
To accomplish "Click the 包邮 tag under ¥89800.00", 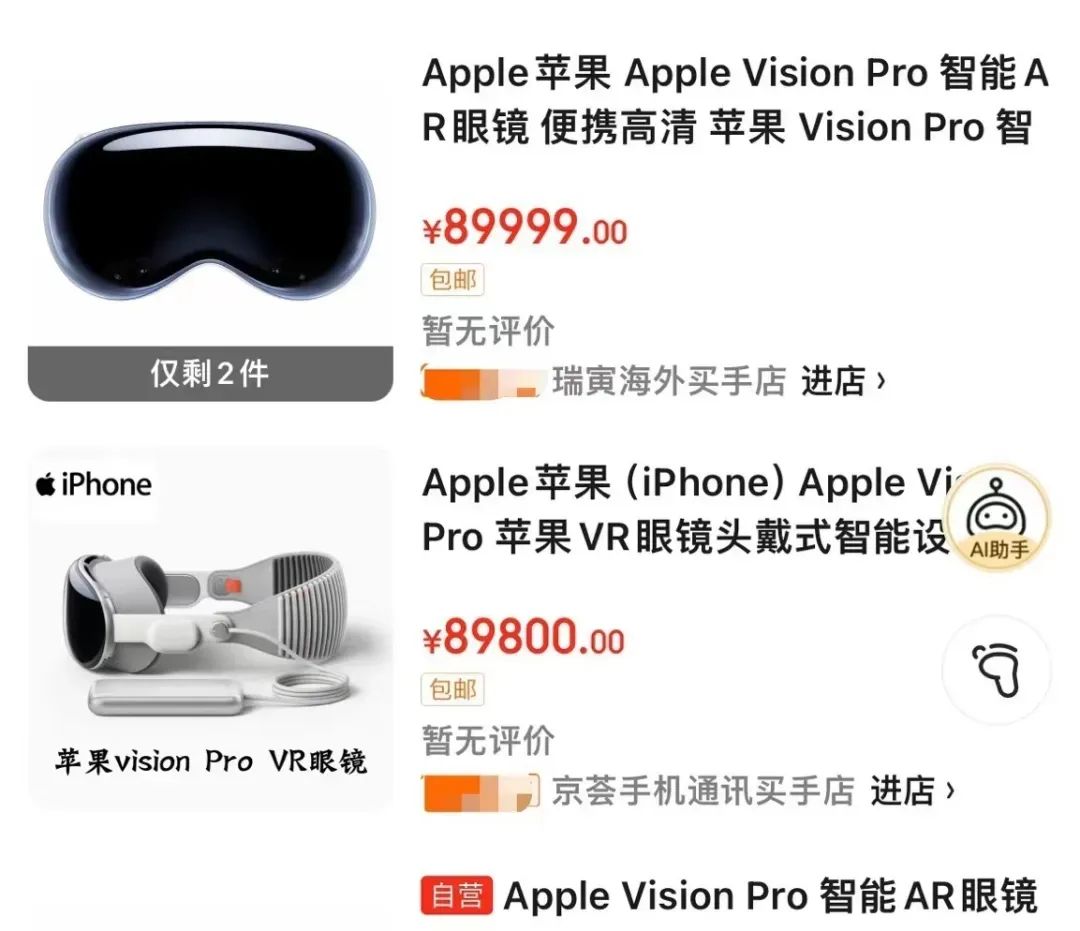I will pos(453,689).
